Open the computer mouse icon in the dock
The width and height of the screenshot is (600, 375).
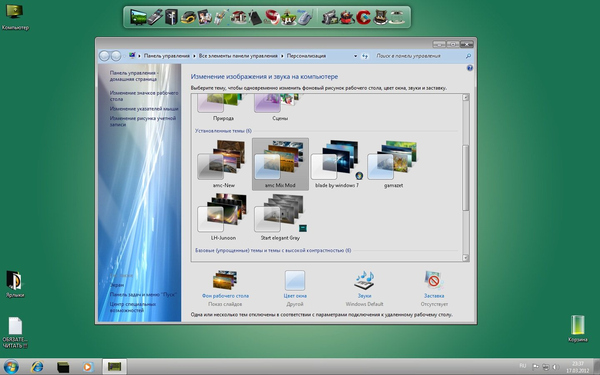(x=305, y=17)
